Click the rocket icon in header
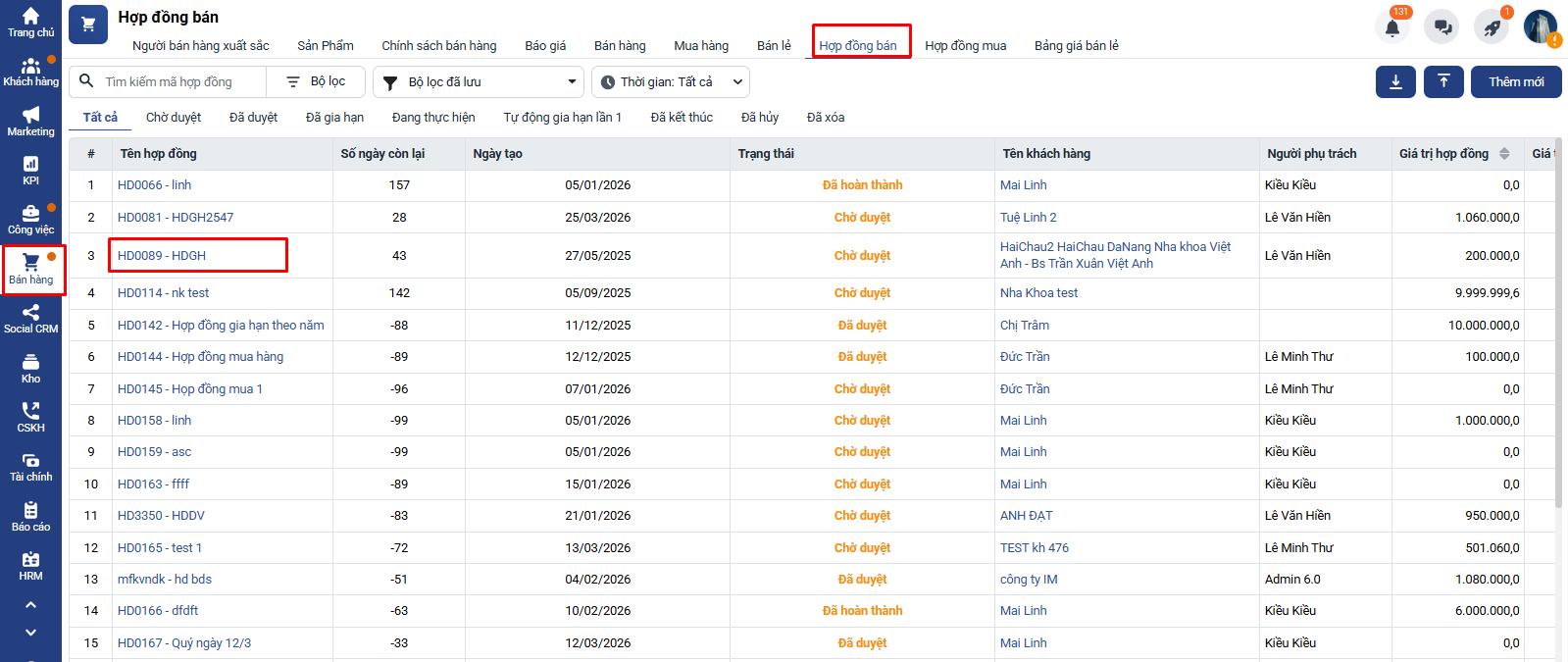 [1492, 27]
